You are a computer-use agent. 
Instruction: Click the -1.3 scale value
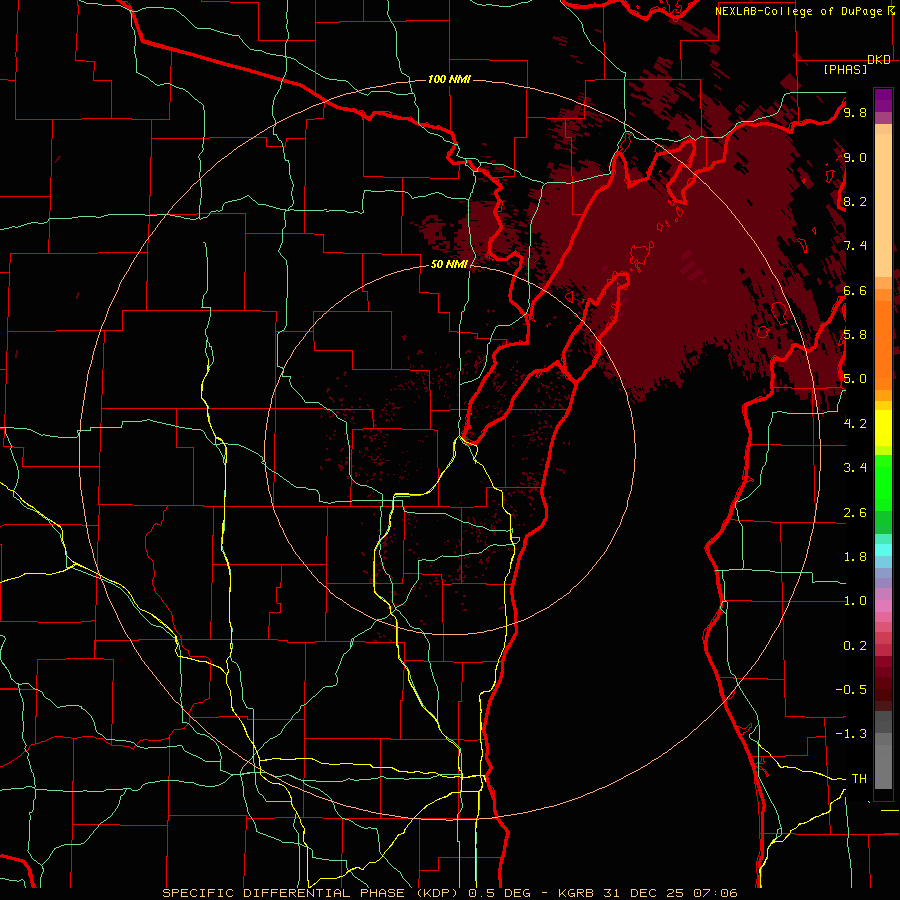pyautogui.click(x=851, y=734)
